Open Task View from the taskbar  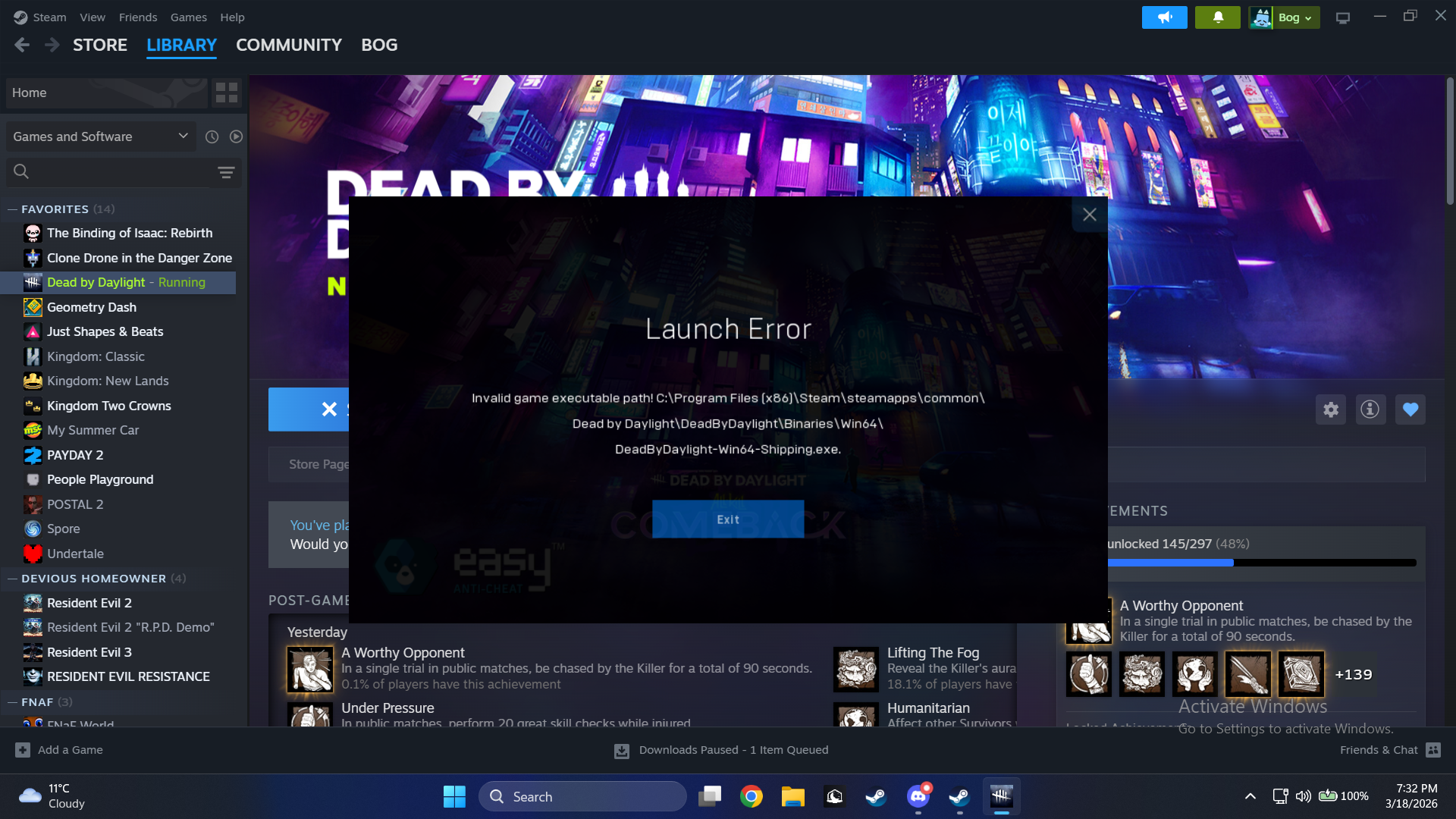[710, 796]
